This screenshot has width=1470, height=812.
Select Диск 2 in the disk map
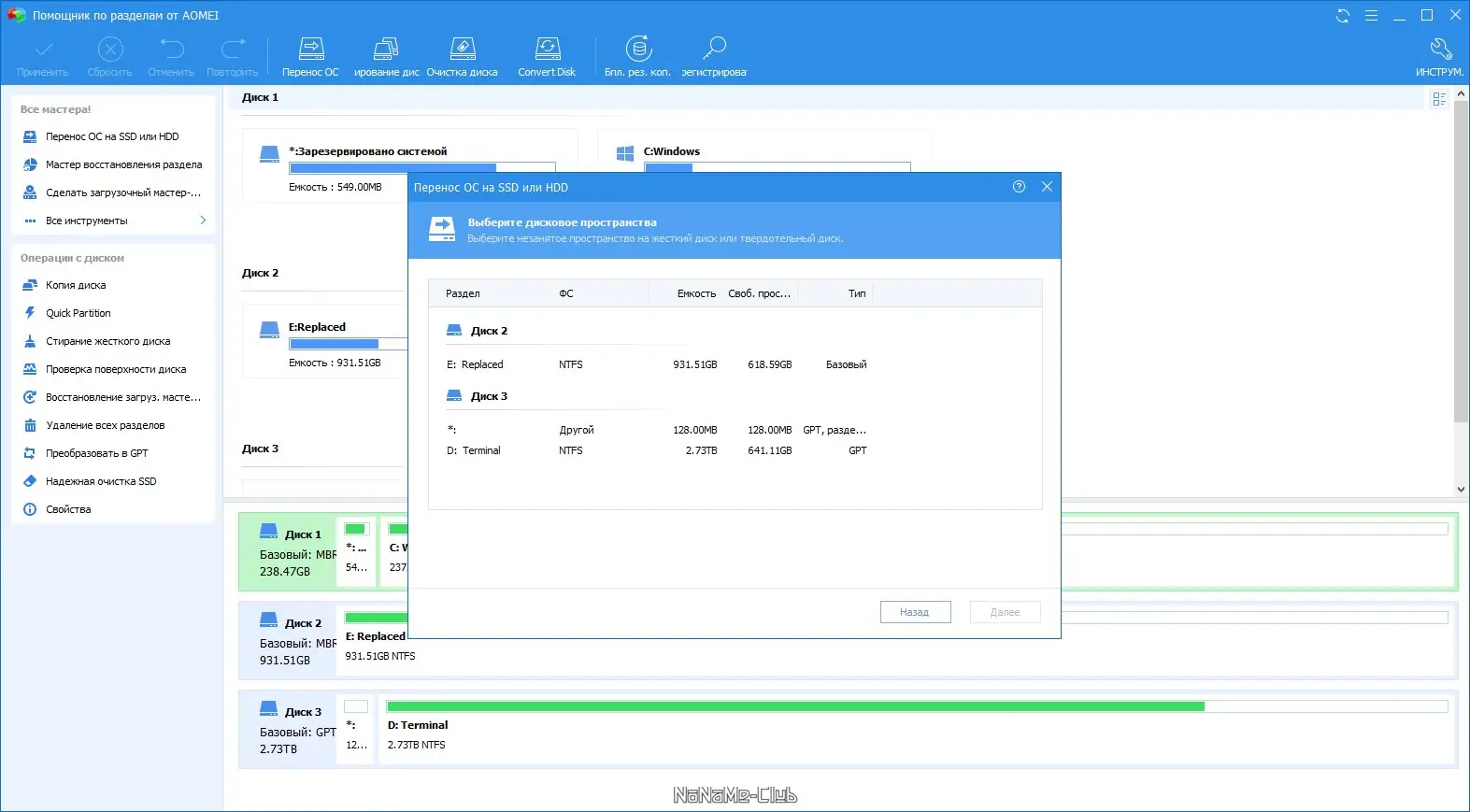(288, 641)
